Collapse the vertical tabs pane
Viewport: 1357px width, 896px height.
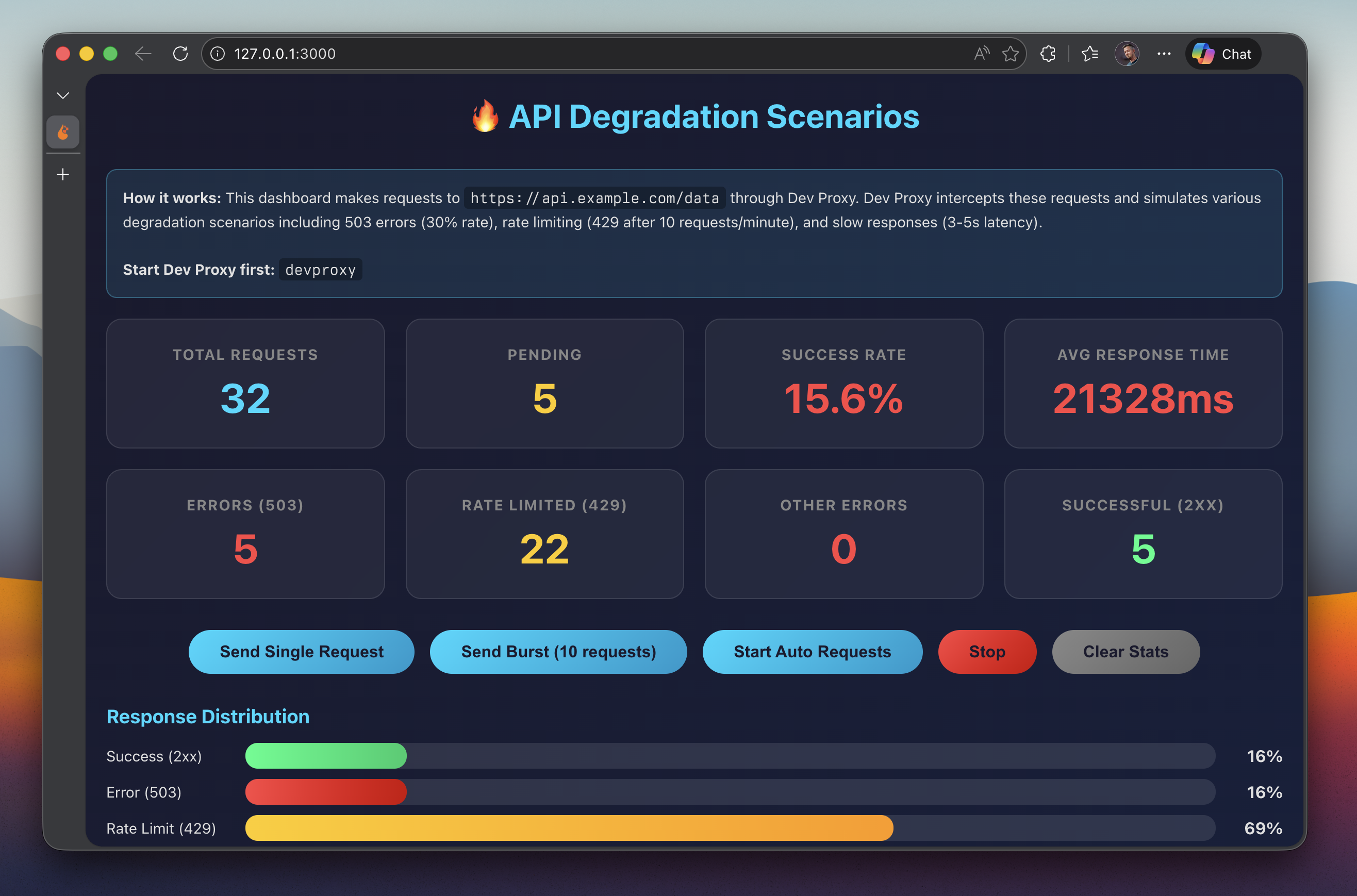[x=63, y=95]
